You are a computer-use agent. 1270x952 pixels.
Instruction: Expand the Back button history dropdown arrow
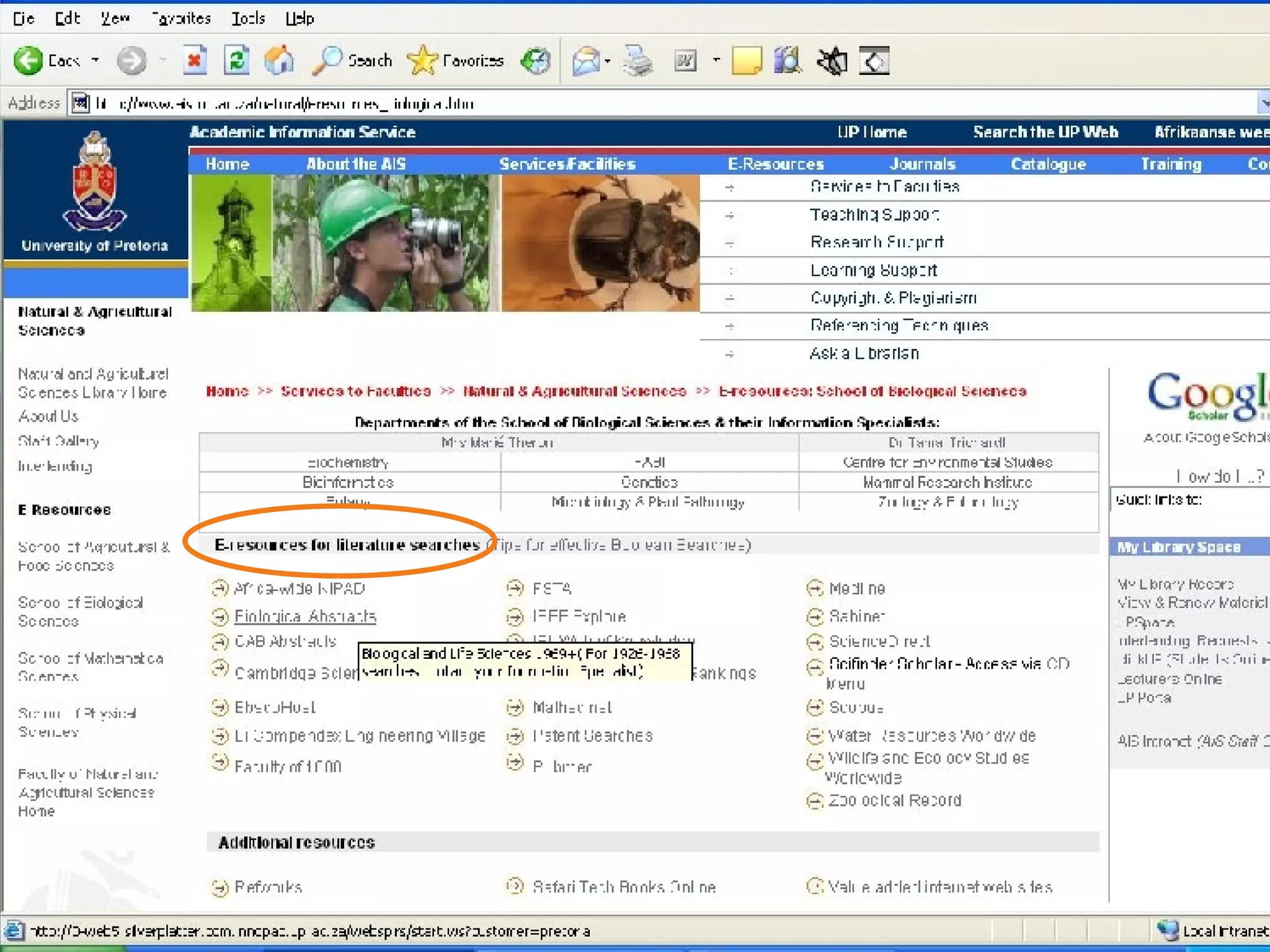(x=95, y=61)
